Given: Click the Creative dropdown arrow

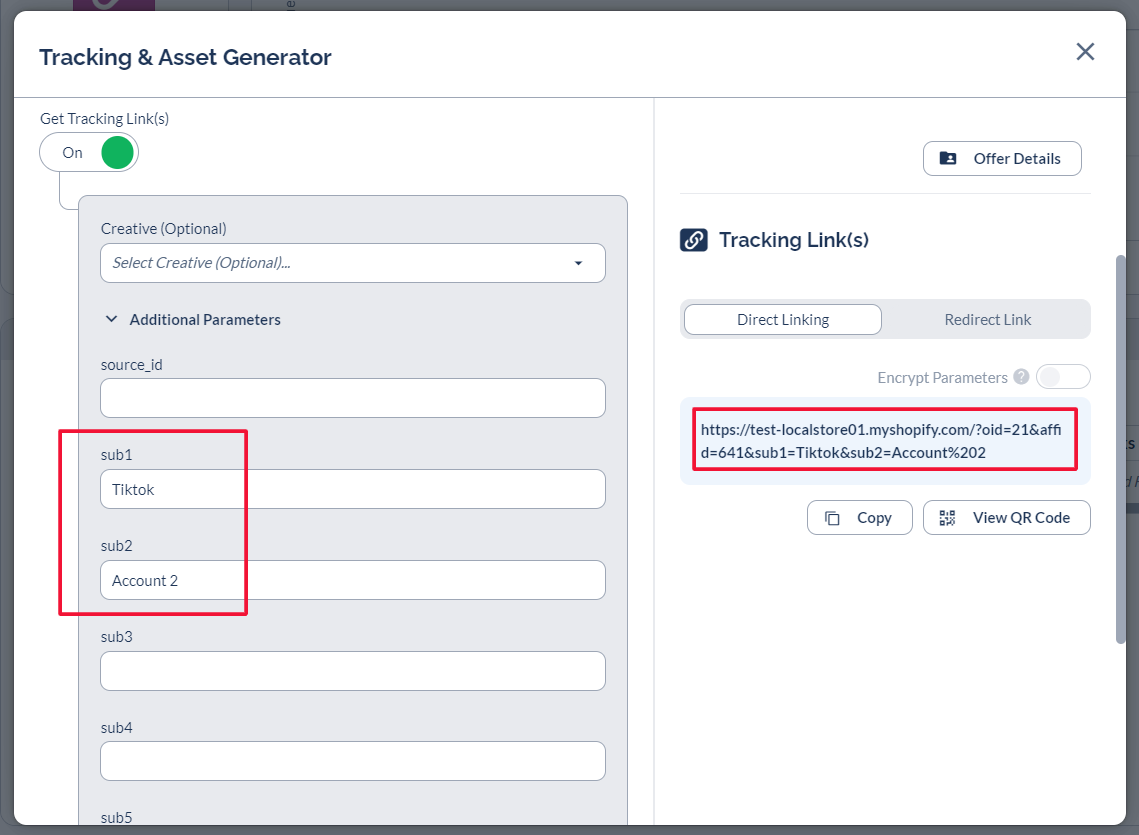Looking at the screenshot, I should [578, 263].
